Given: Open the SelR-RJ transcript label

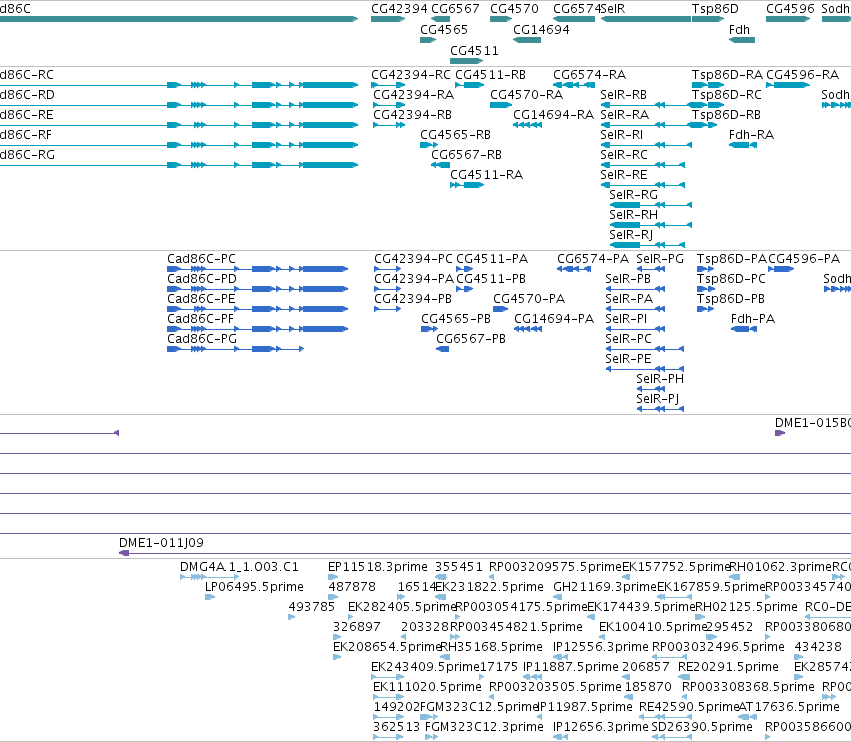Looking at the screenshot, I should pyautogui.click(x=631, y=236).
